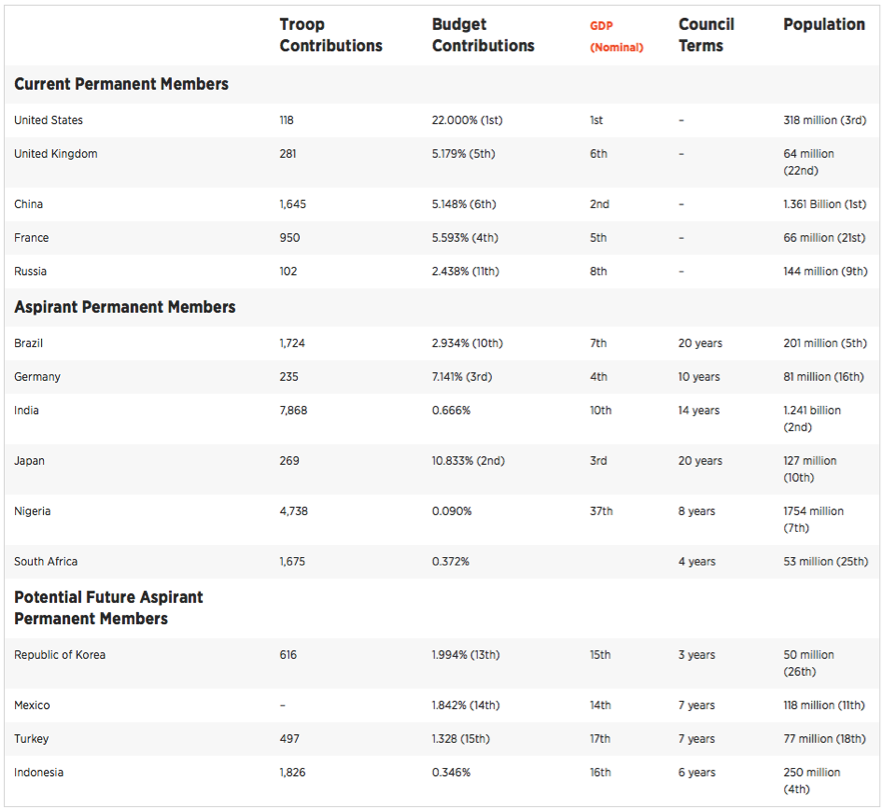Click Nigeria's GDP rank 37th

[x=601, y=511]
